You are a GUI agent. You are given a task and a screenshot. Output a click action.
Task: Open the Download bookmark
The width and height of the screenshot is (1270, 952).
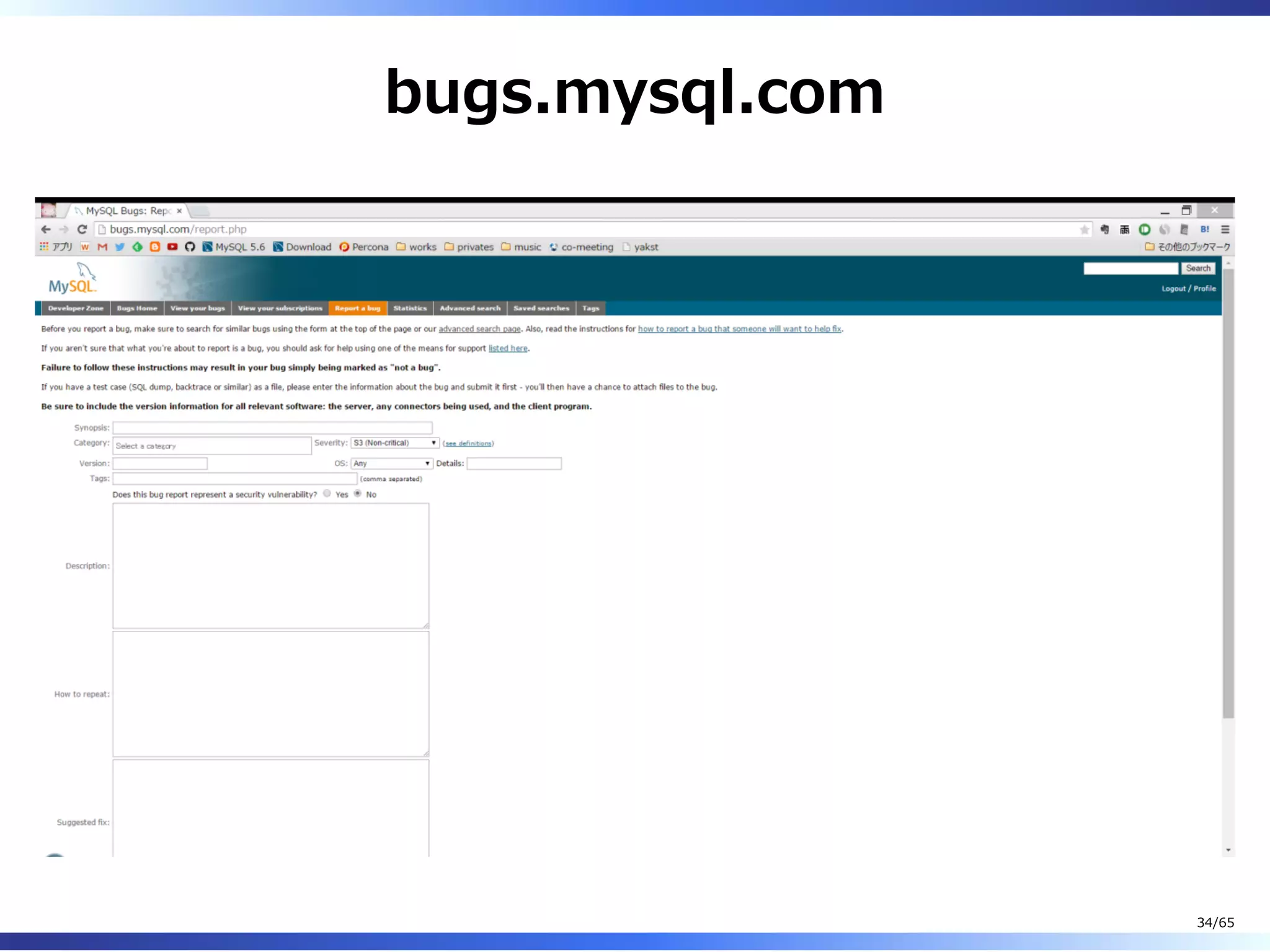302,247
